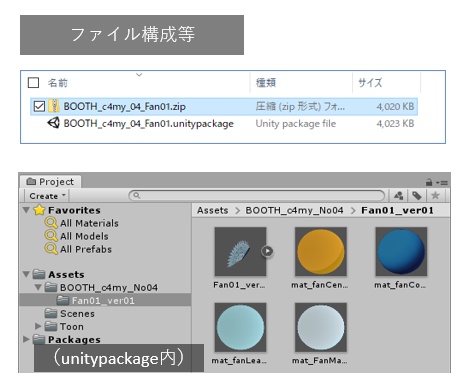Click the Assets folder icon

(x=39, y=274)
